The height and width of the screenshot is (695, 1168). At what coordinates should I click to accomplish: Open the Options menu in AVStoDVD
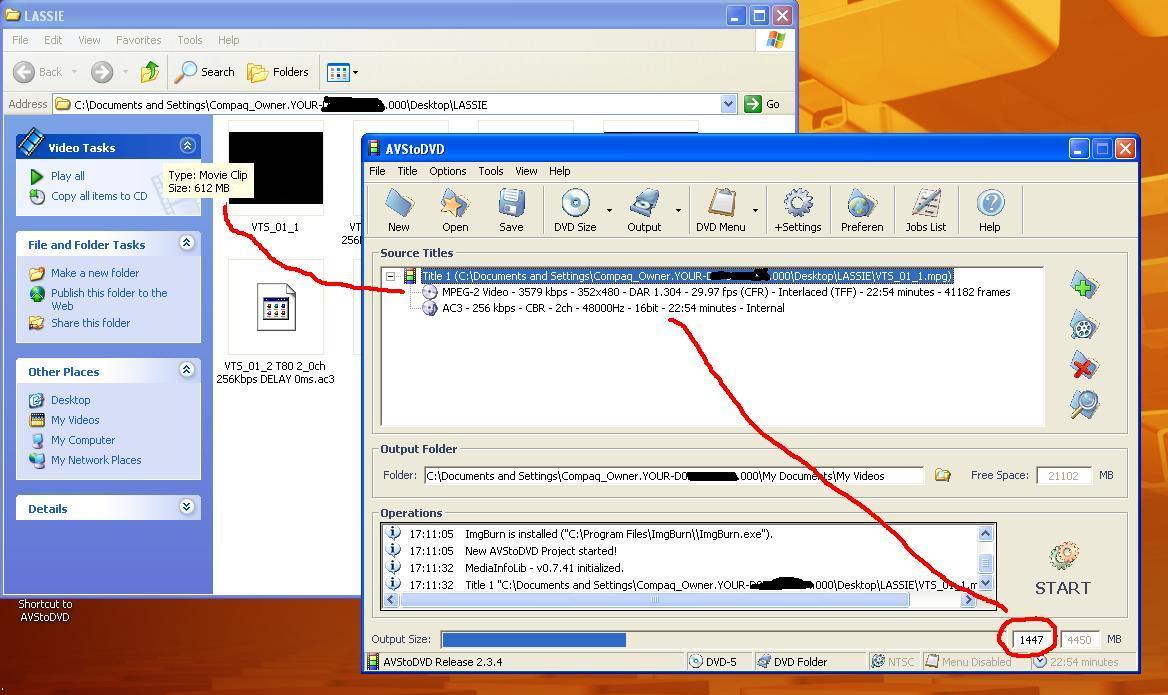pyautogui.click(x=447, y=171)
